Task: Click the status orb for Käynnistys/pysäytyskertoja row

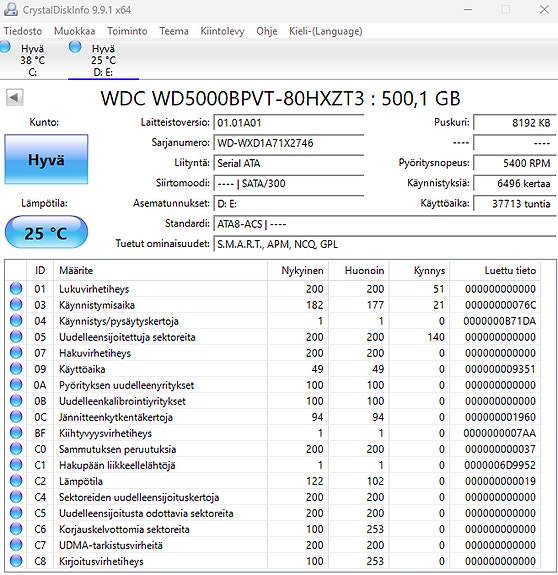Action: 16,321
